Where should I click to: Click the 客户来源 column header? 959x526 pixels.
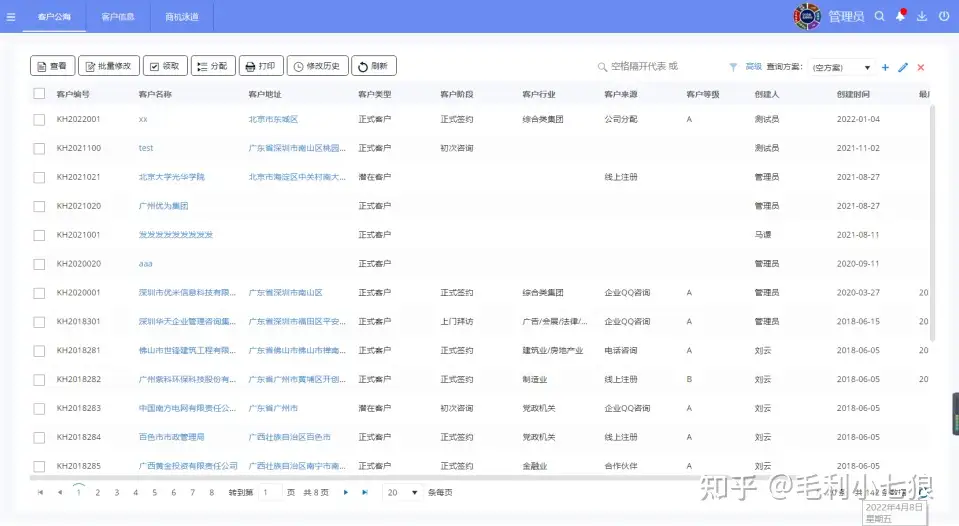(x=621, y=94)
